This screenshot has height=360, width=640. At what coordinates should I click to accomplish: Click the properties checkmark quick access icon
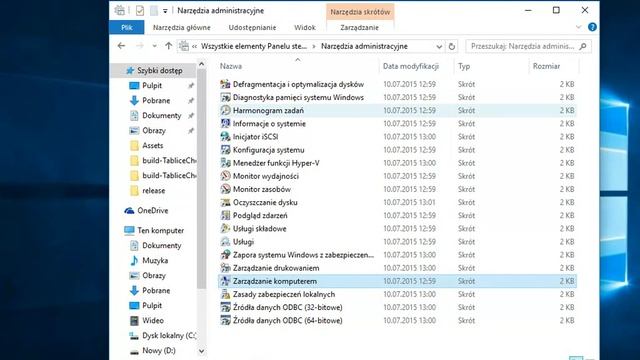click(140, 11)
